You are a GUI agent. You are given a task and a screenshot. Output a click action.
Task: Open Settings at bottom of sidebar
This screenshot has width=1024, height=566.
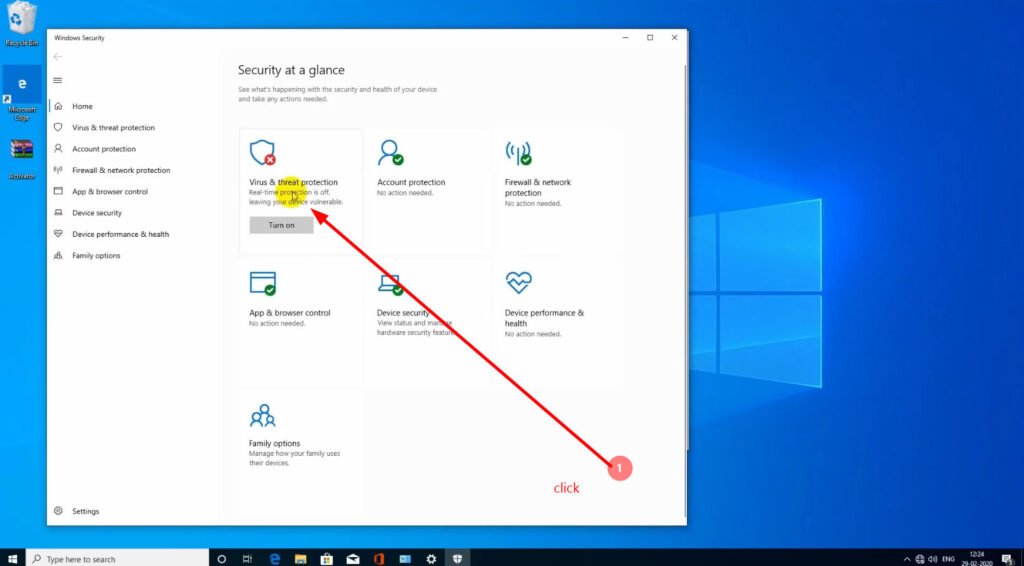(x=86, y=511)
